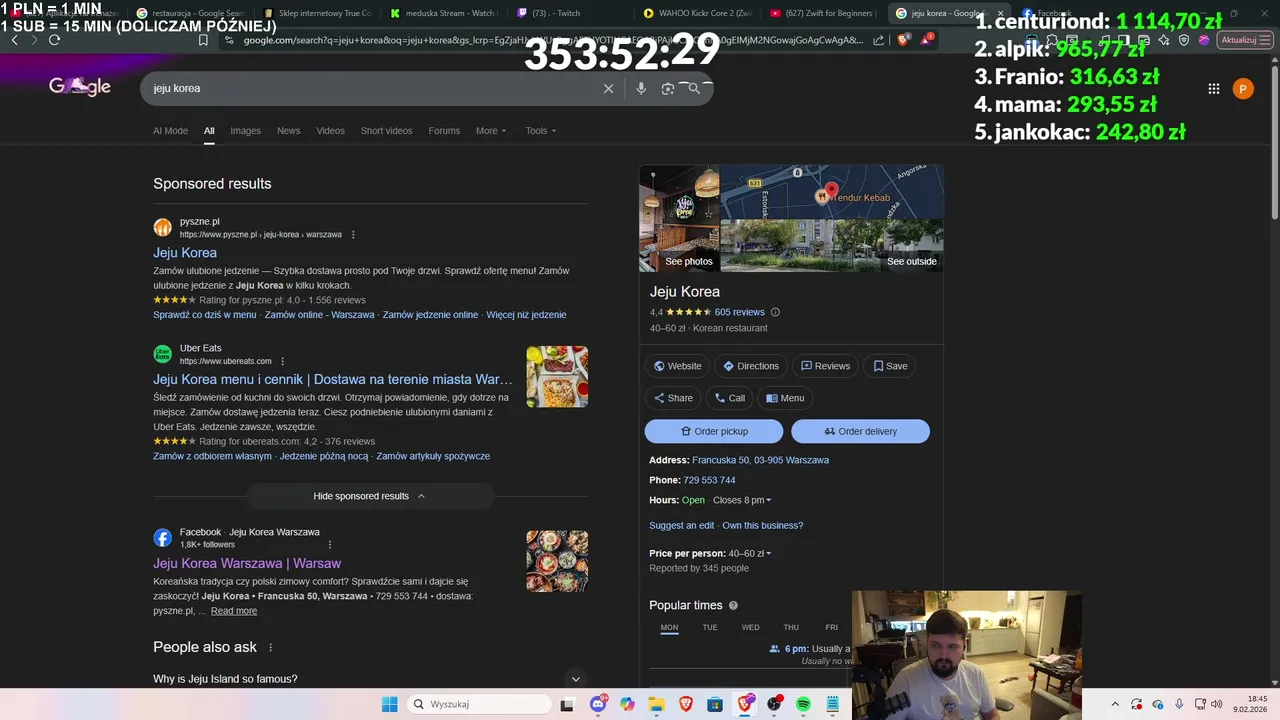Start voice search with the microphone icon

pyautogui.click(x=641, y=89)
